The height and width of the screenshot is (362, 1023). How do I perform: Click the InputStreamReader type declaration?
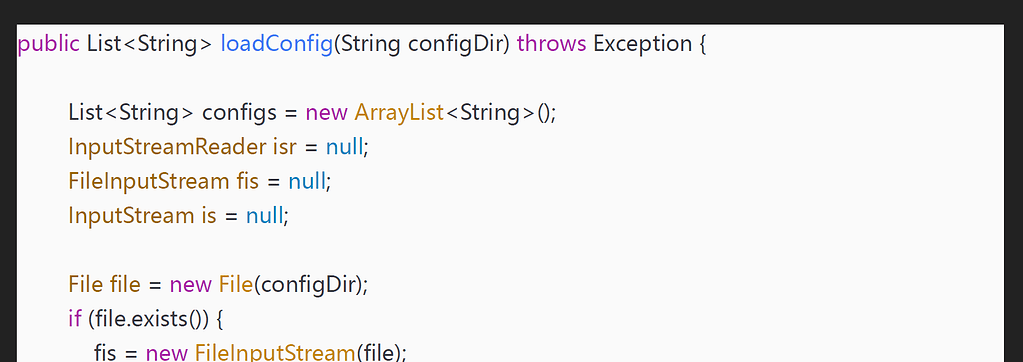167,147
